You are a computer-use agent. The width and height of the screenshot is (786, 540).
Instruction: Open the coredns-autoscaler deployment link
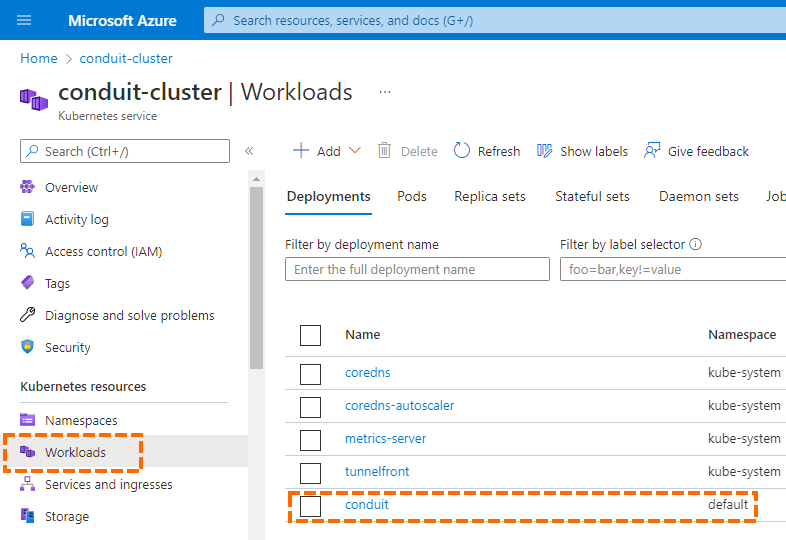click(x=400, y=406)
